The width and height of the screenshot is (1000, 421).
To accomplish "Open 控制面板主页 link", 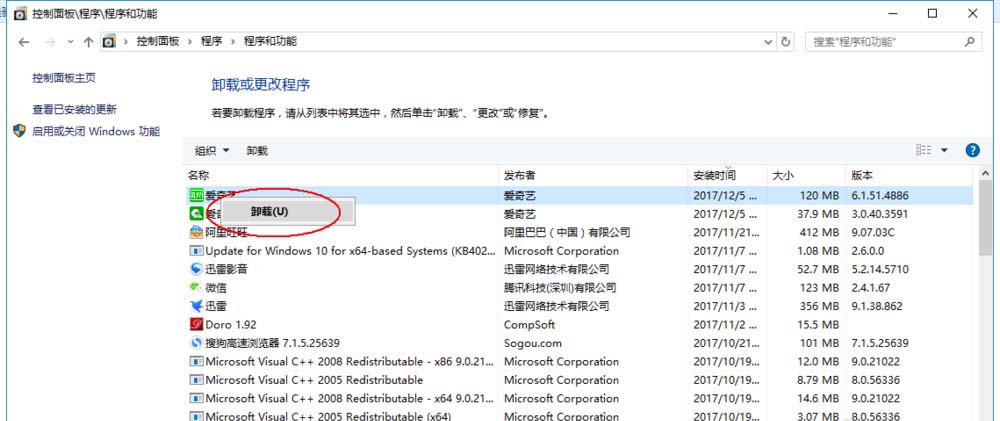I will coord(64,78).
